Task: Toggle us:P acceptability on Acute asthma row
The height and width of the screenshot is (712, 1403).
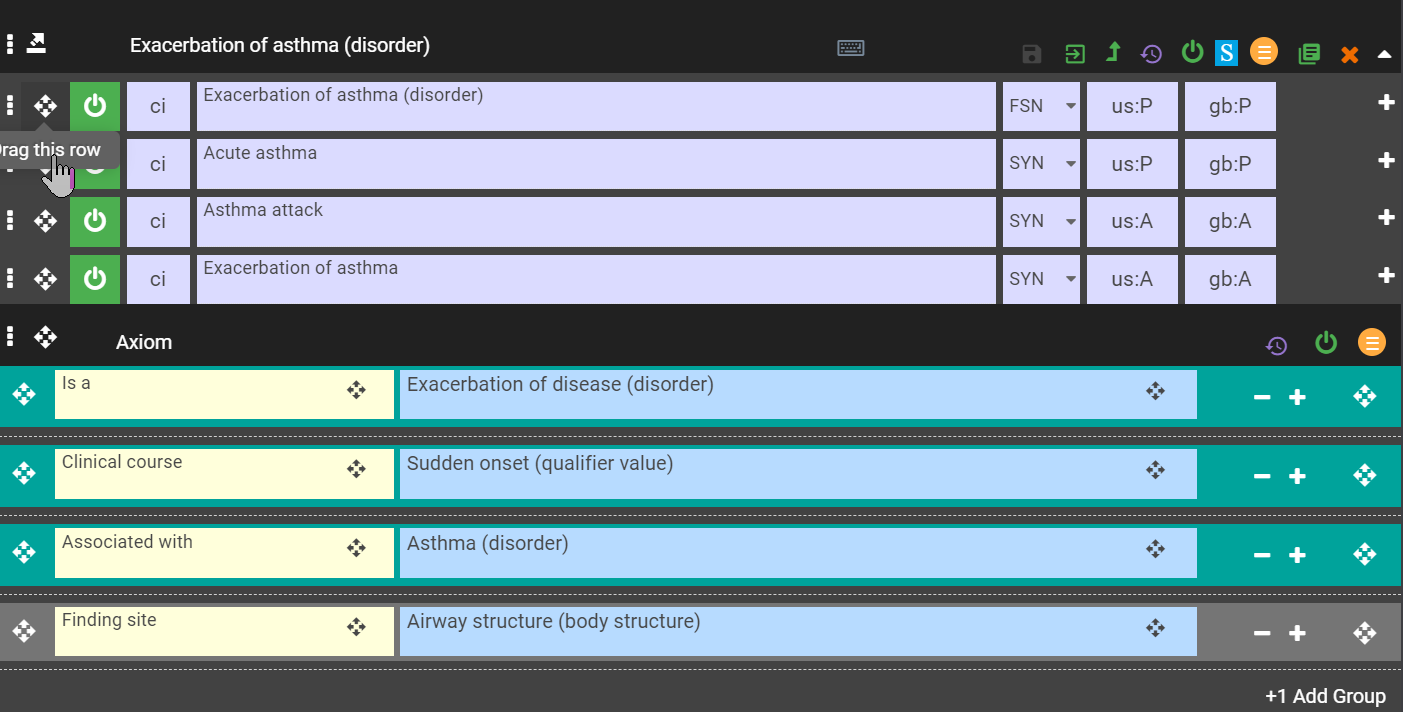Action: tap(1132, 163)
